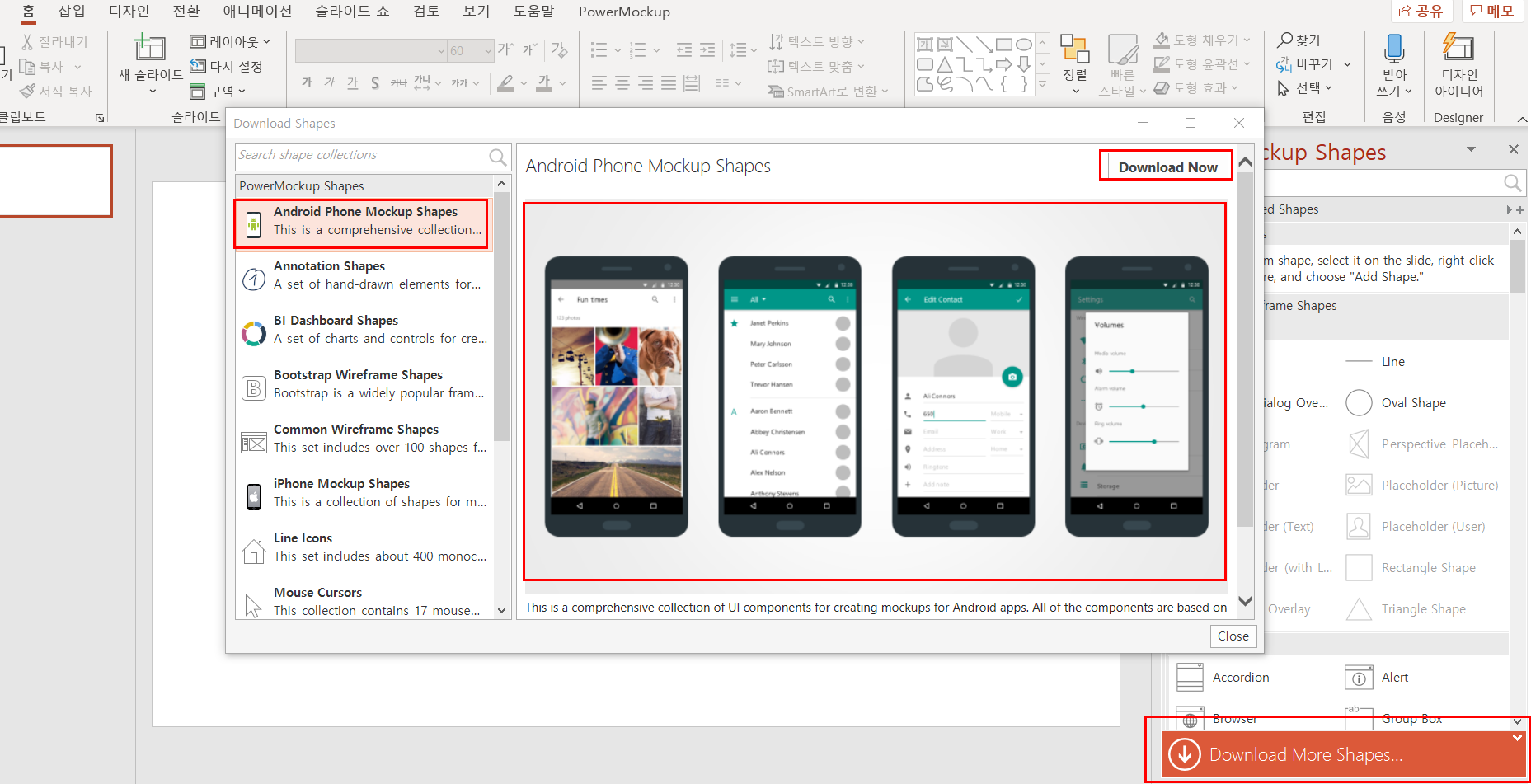Click the Alert shape icon

click(x=1359, y=678)
